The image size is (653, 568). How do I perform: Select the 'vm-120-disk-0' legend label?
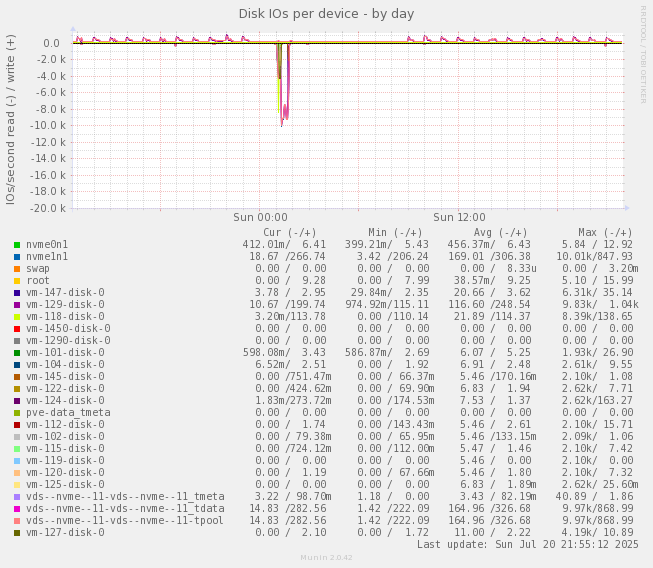point(65,473)
